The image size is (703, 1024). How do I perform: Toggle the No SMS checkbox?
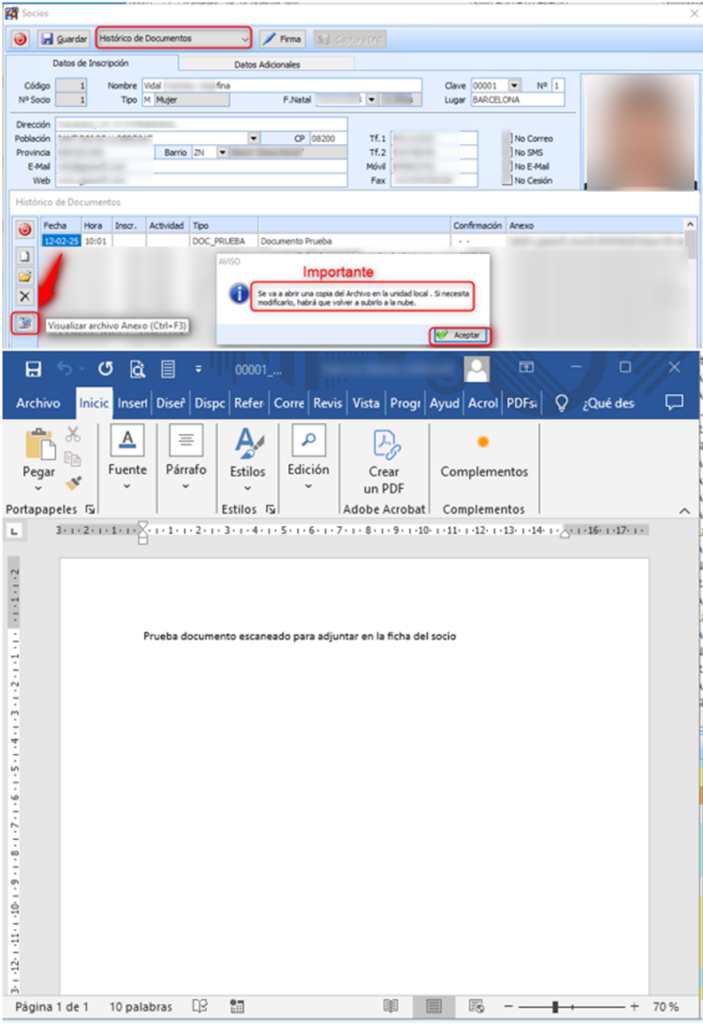509,153
